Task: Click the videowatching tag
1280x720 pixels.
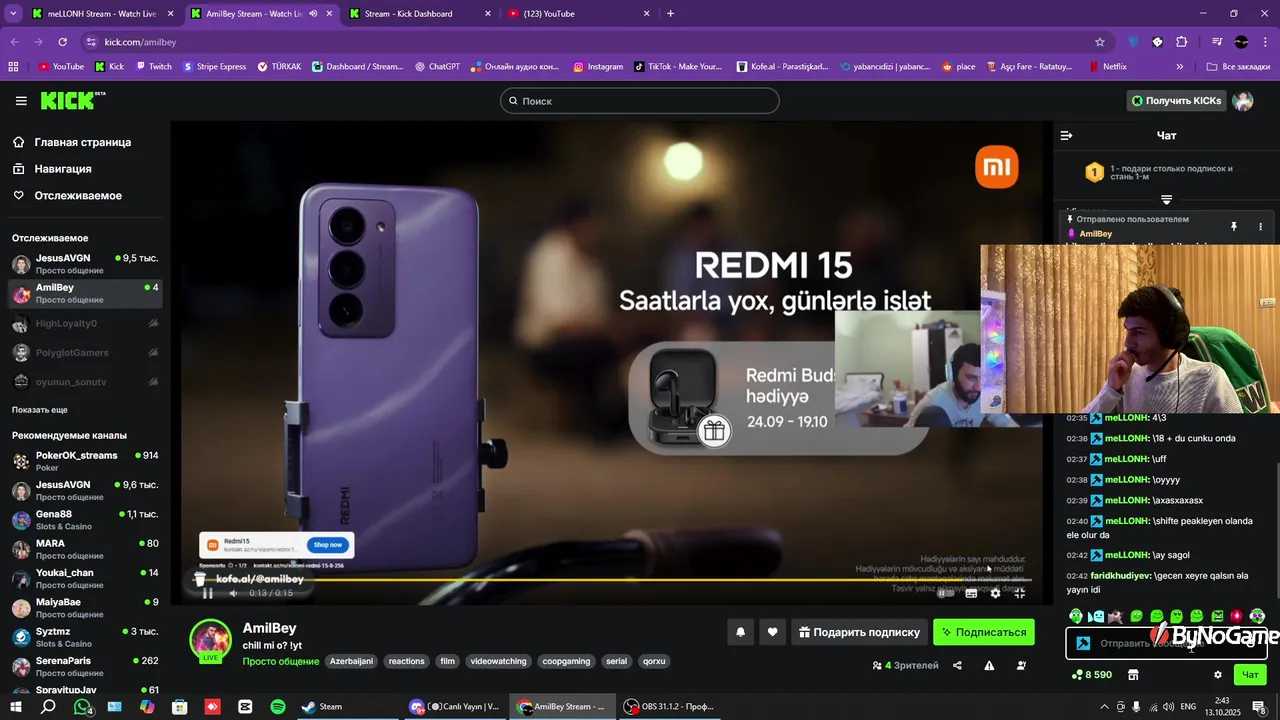Action: point(498,661)
